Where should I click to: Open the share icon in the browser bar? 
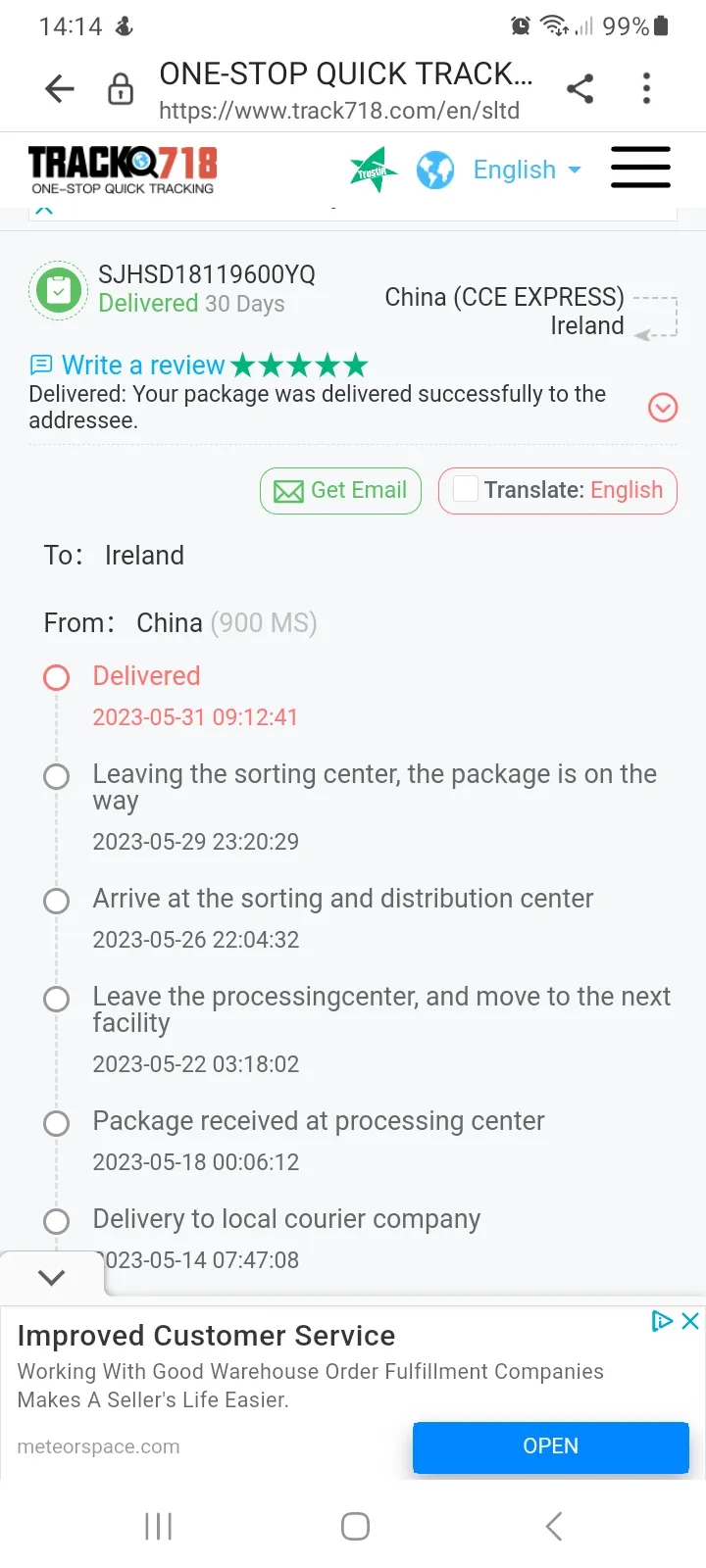tap(580, 89)
